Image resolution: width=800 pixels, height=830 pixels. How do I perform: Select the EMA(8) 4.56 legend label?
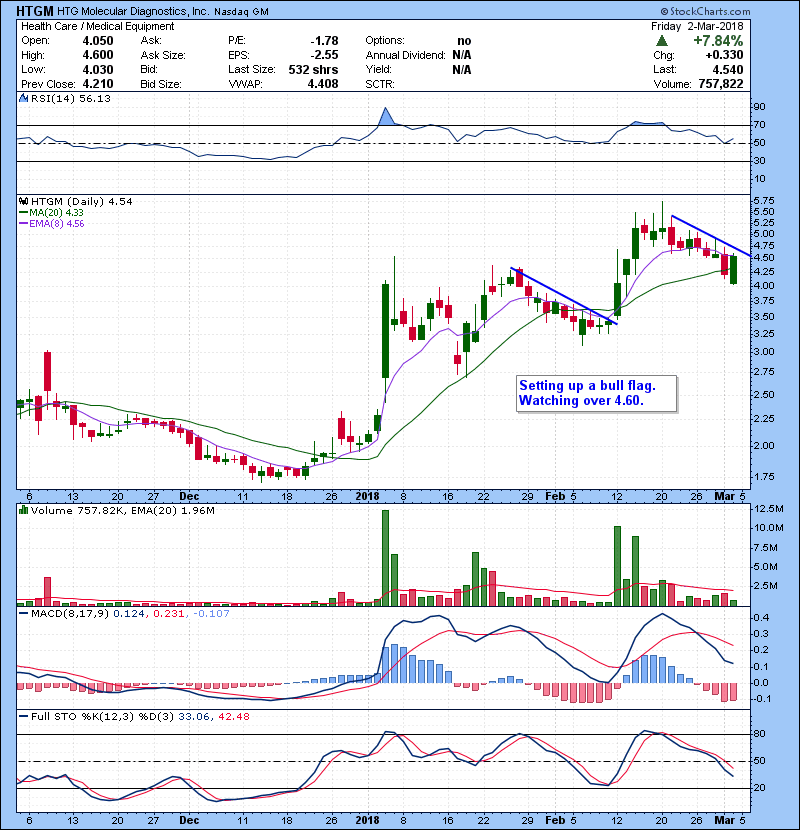[x=57, y=223]
